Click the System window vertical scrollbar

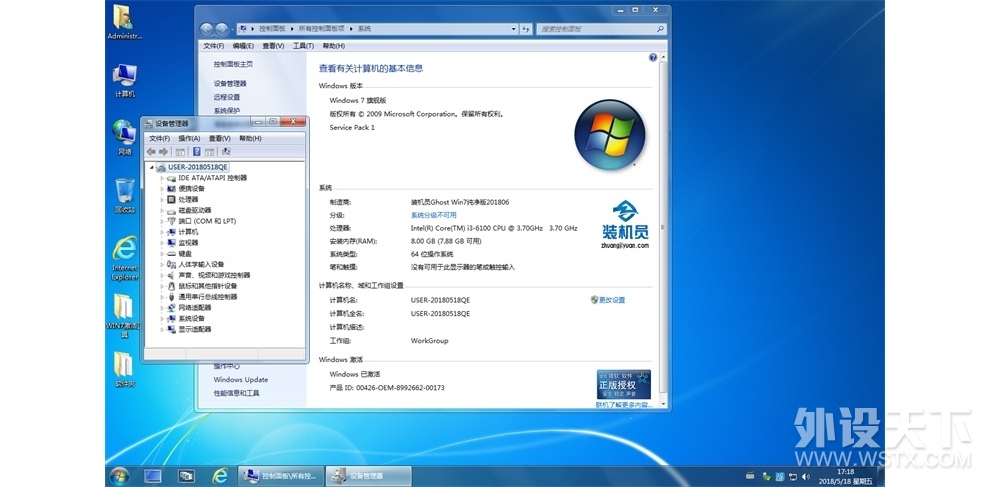pyautogui.click(x=662, y=229)
